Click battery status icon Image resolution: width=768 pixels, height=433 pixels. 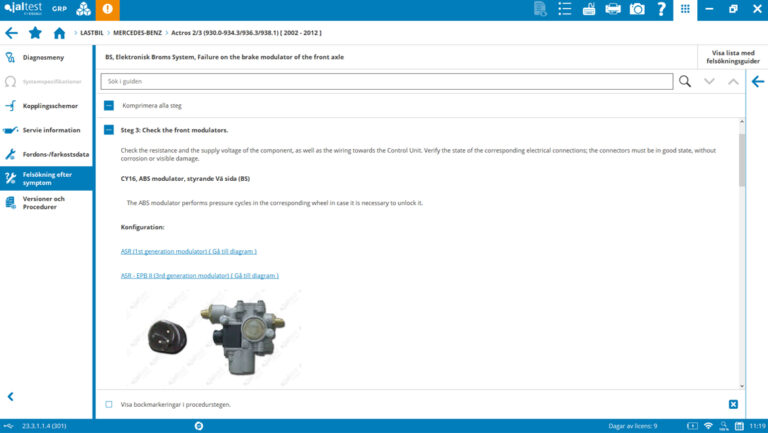pos(692,426)
